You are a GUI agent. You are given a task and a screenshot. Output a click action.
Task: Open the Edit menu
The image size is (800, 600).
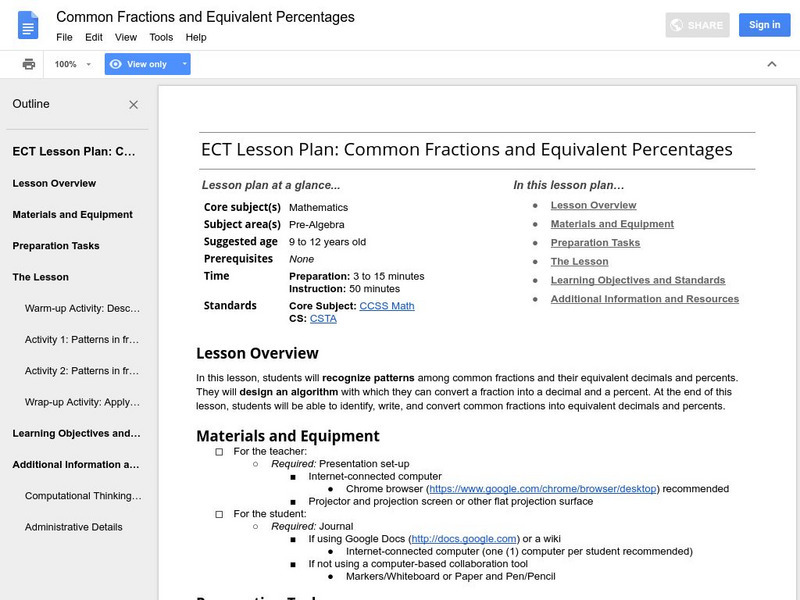click(94, 37)
